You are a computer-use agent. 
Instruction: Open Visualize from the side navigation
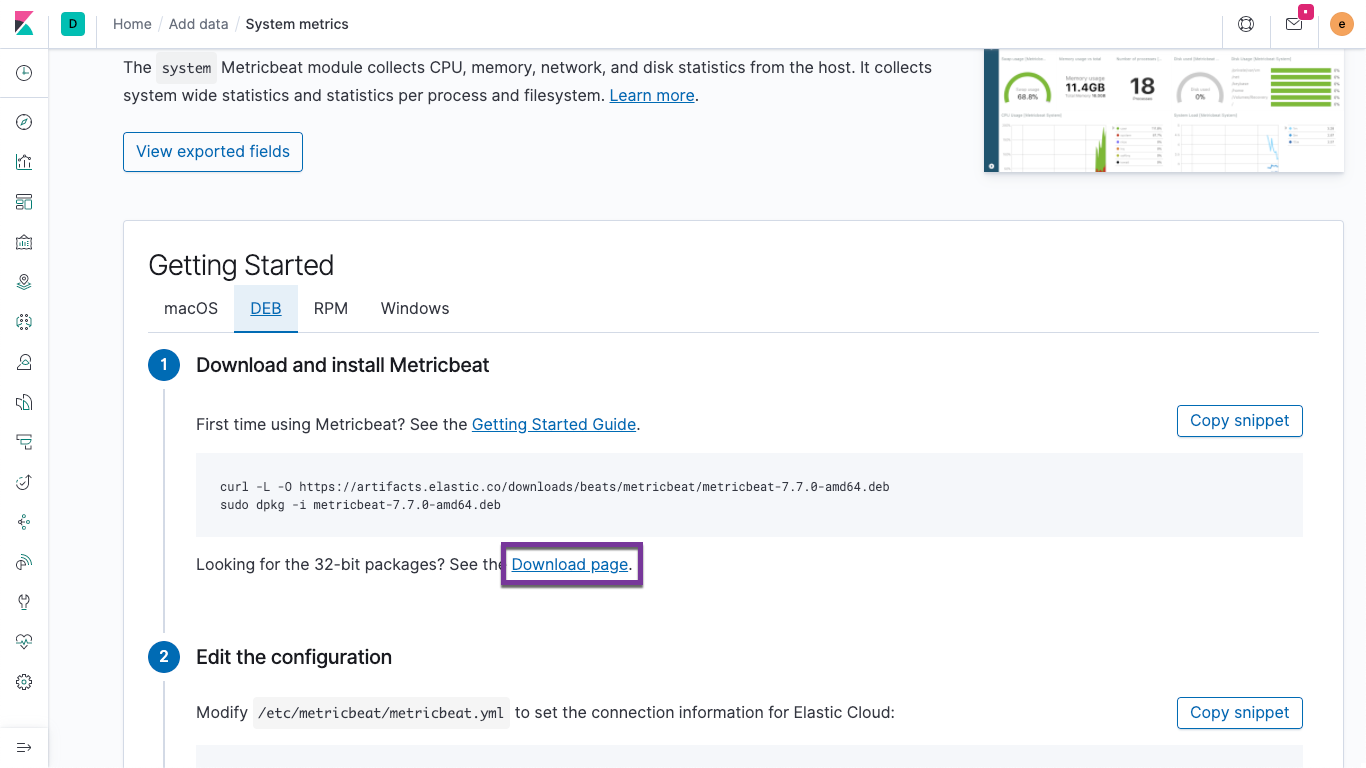pyautogui.click(x=24, y=162)
